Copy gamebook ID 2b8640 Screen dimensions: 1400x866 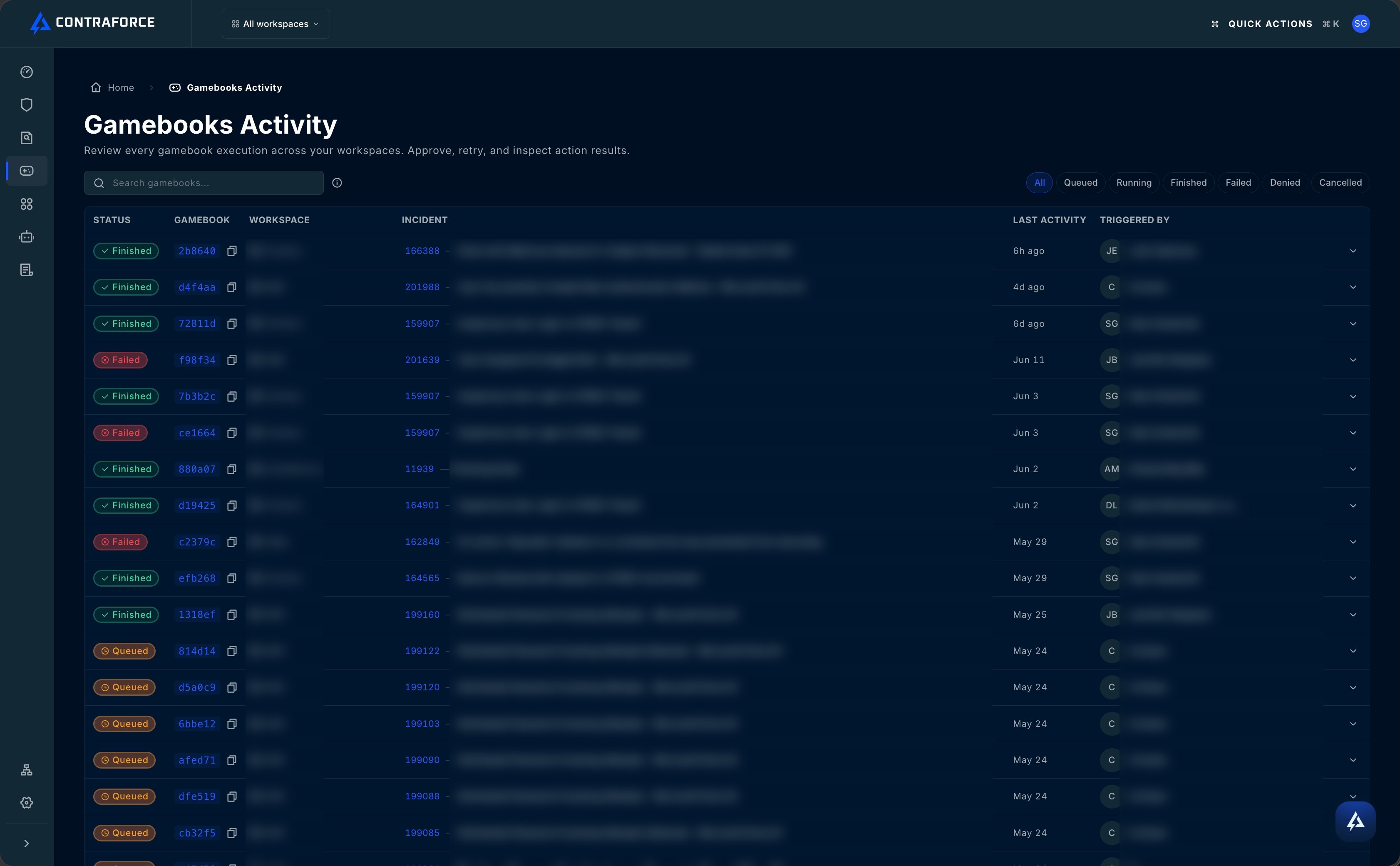pos(232,251)
